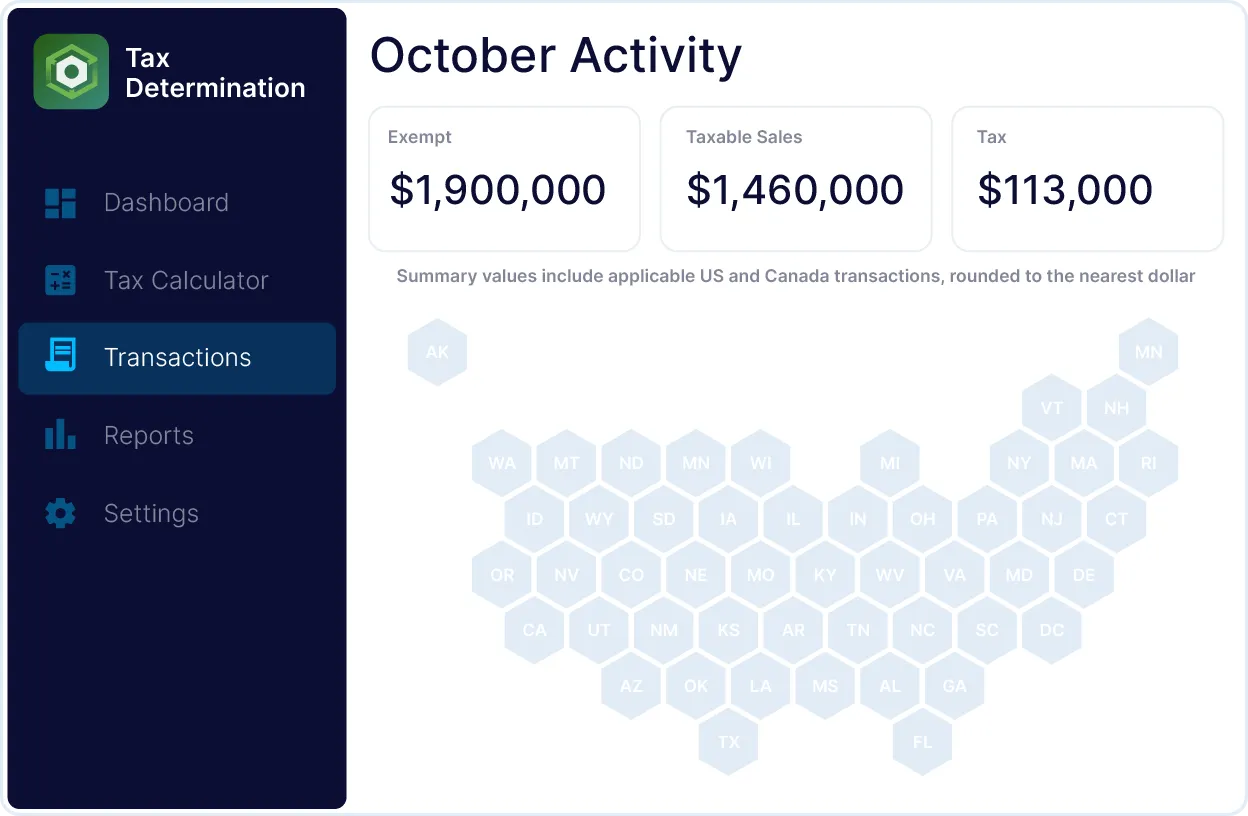
Task: Select the Reports menu label
Action: tap(149, 435)
